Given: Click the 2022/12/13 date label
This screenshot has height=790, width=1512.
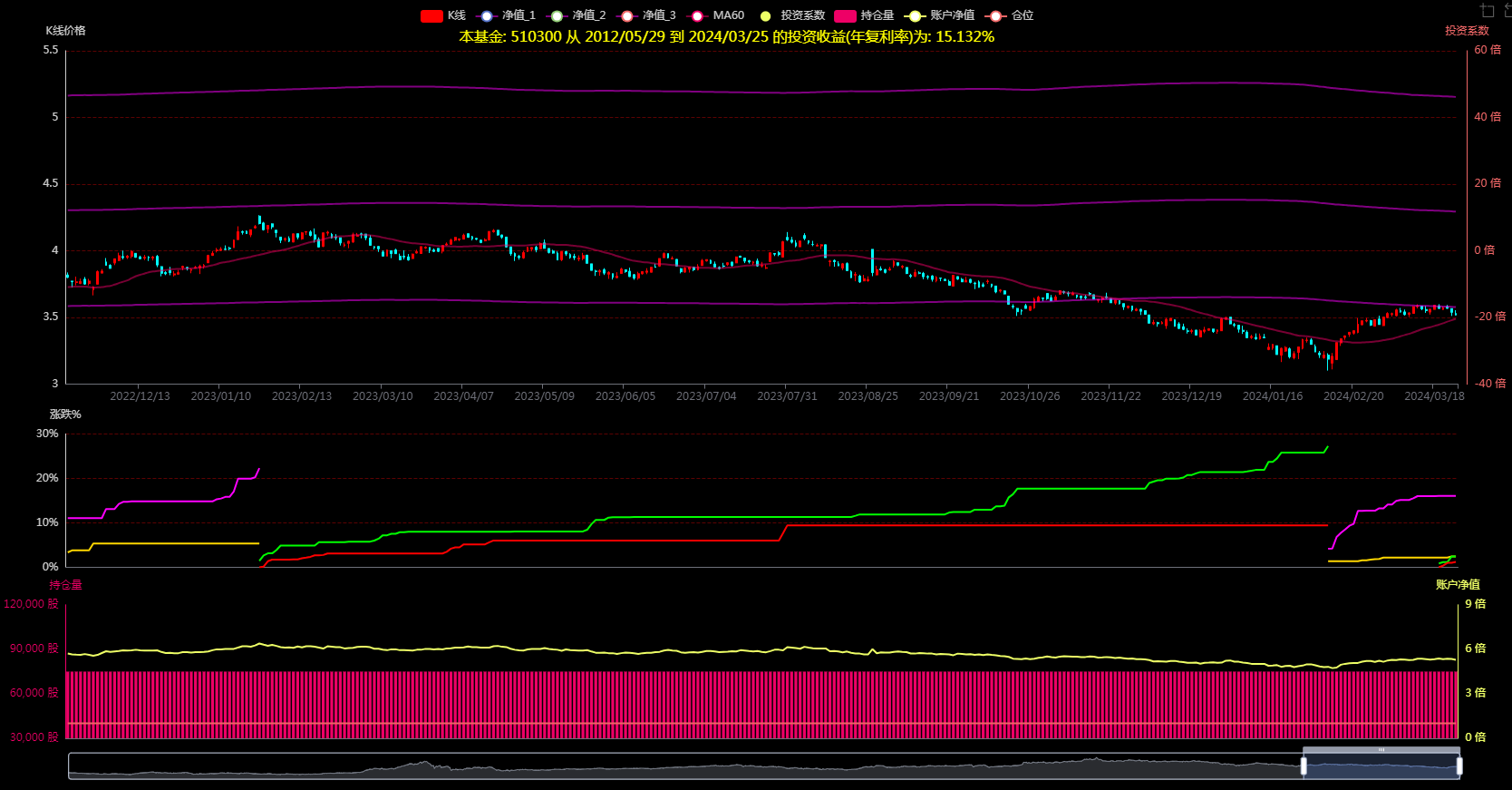Looking at the screenshot, I should coord(140,396).
